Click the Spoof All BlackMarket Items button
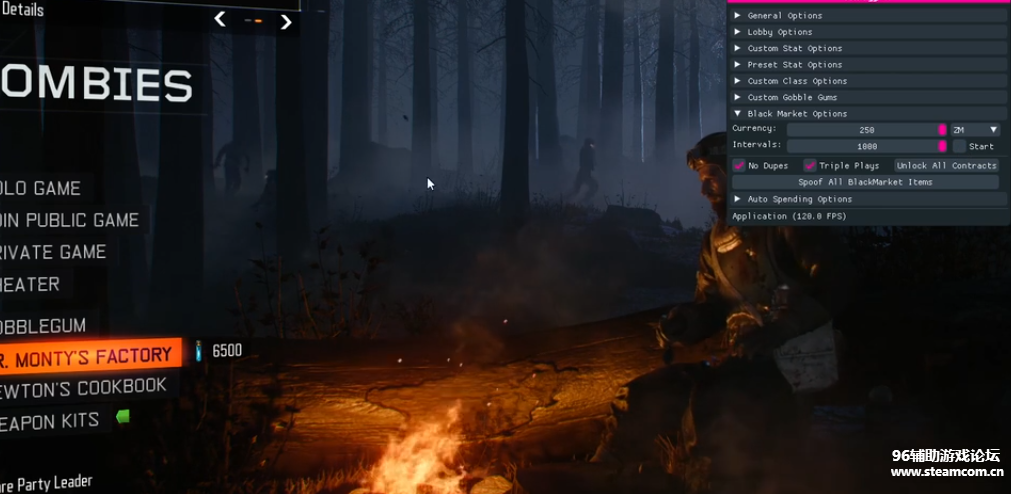 point(865,182)
